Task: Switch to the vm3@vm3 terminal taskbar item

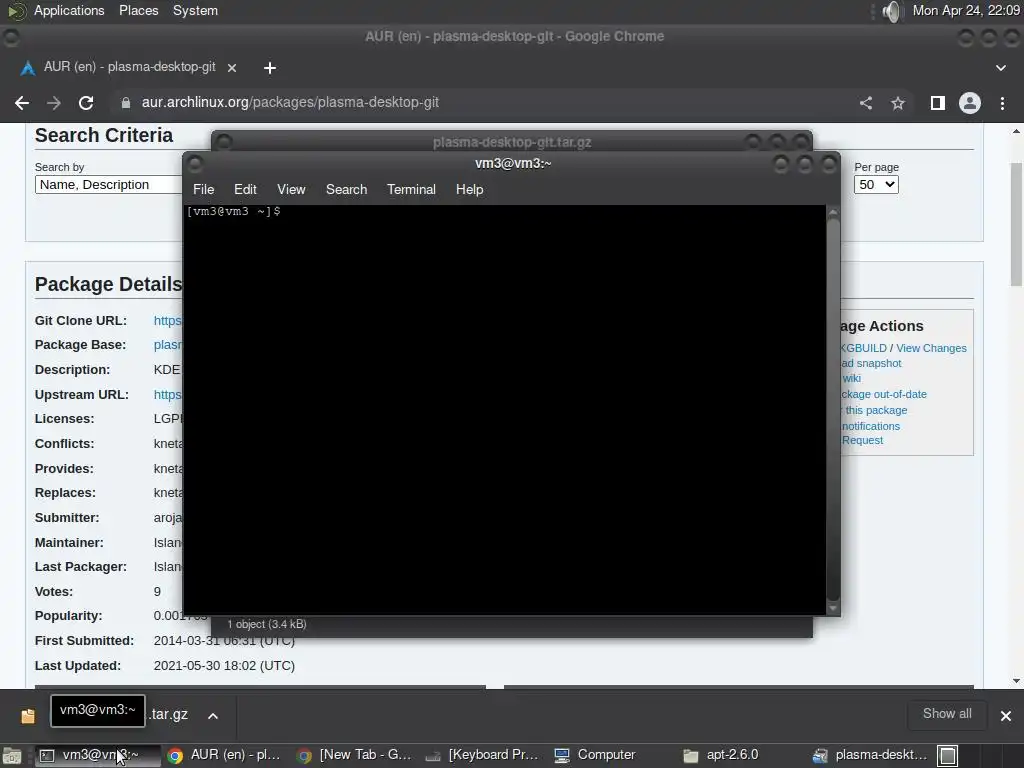Action: 96,755
